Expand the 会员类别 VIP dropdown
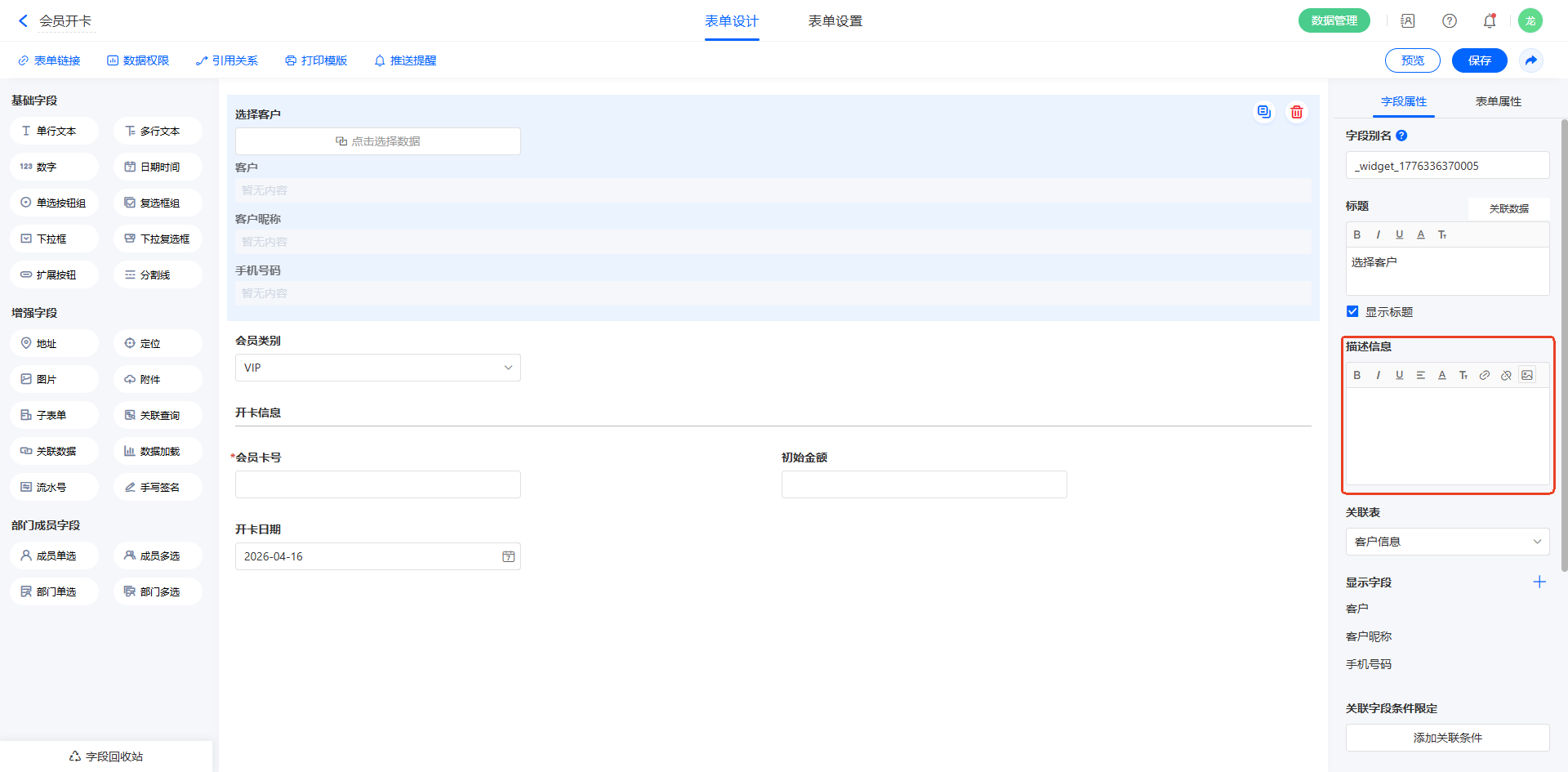Screen dimensions: 1568x772 378,368
